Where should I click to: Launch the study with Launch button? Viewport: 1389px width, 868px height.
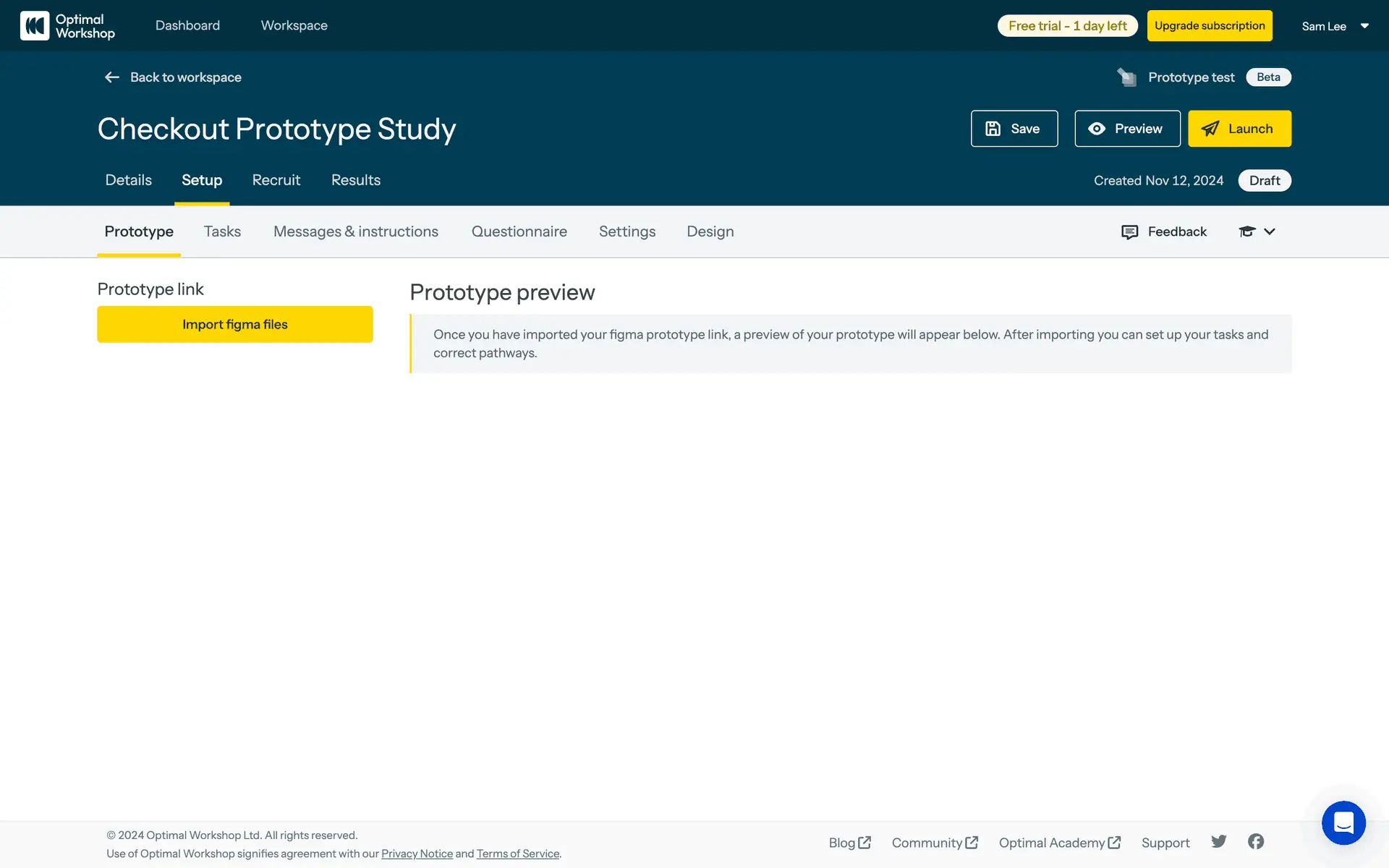pos(1239,129)
